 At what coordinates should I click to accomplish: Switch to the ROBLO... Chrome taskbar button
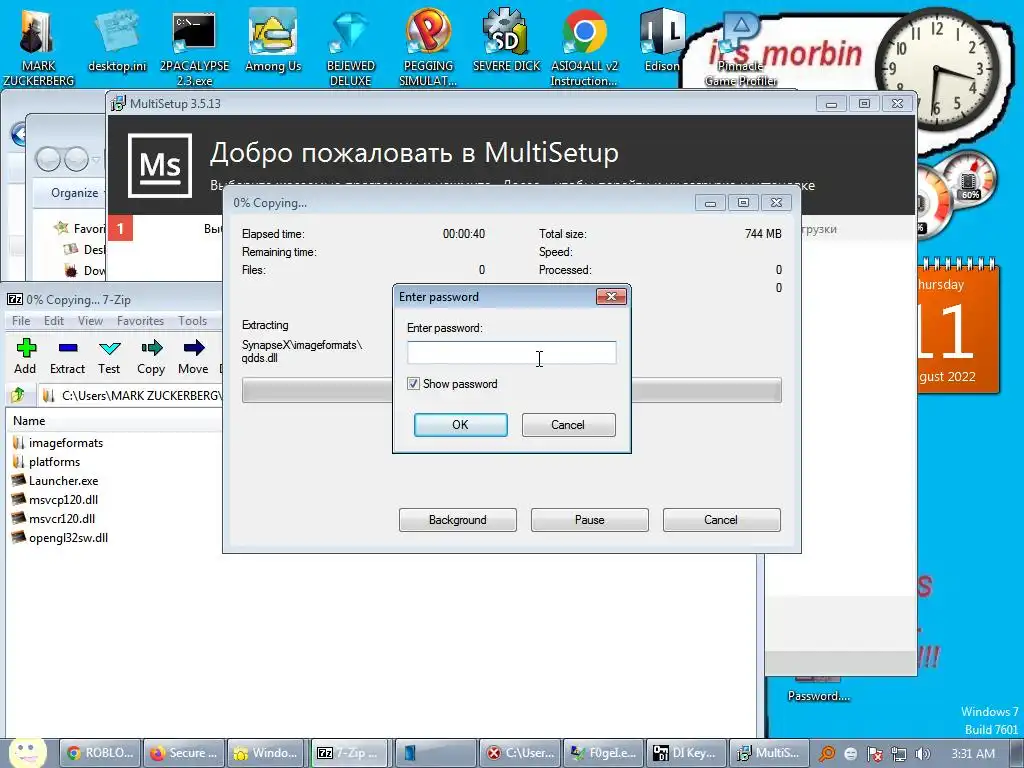tap(101, 753)
